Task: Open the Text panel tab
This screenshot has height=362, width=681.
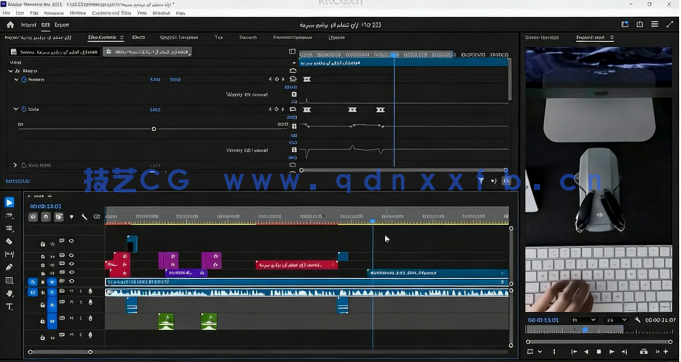Action: point(218,37)
